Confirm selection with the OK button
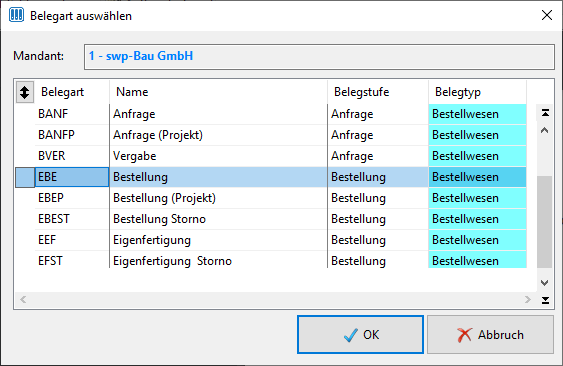 pos(360,335)
